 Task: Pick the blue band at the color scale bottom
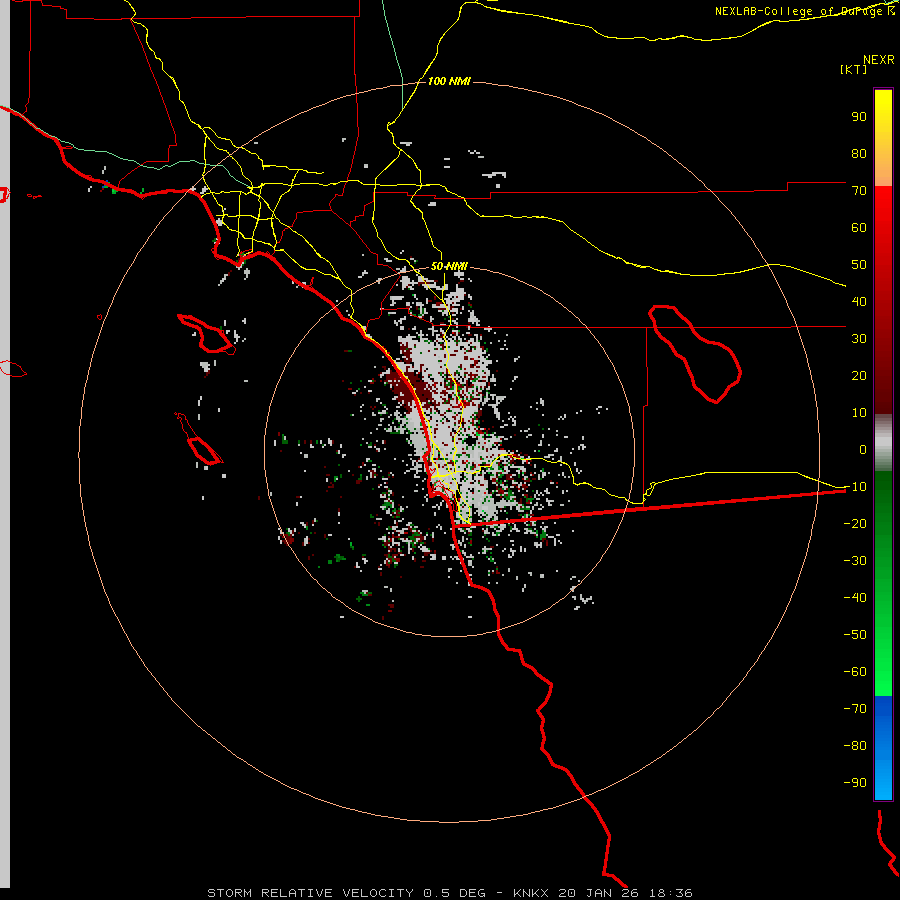pyautogui.click(x=883, y=748)
